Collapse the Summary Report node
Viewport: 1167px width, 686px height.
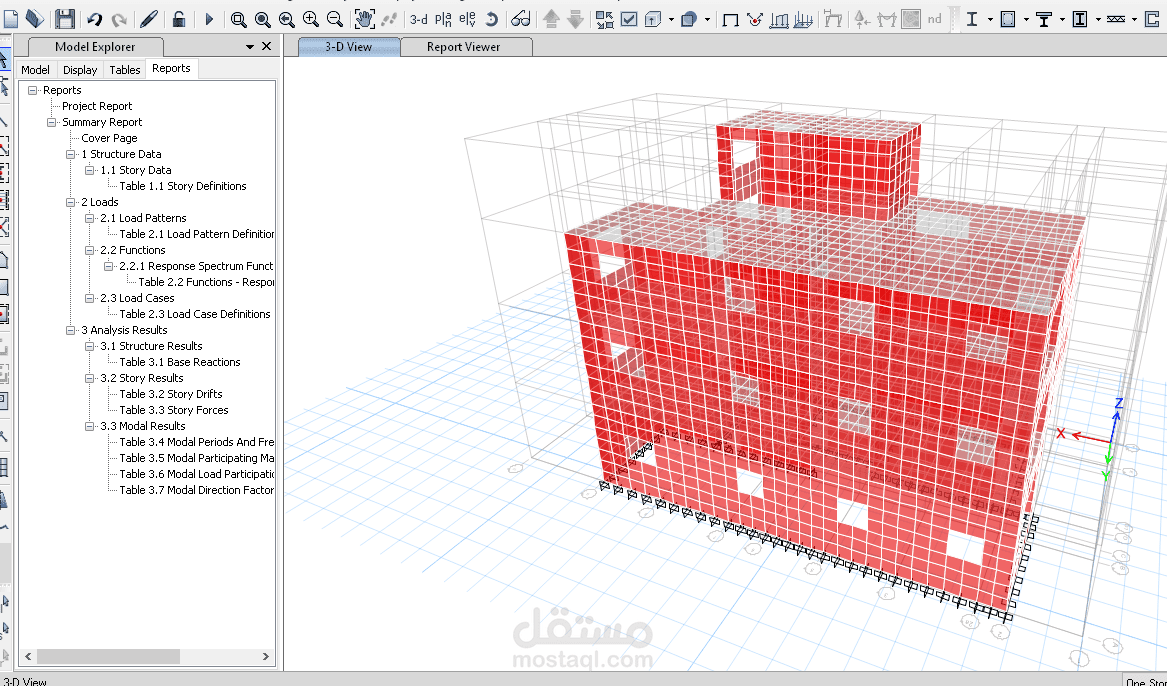pos(51,122)
